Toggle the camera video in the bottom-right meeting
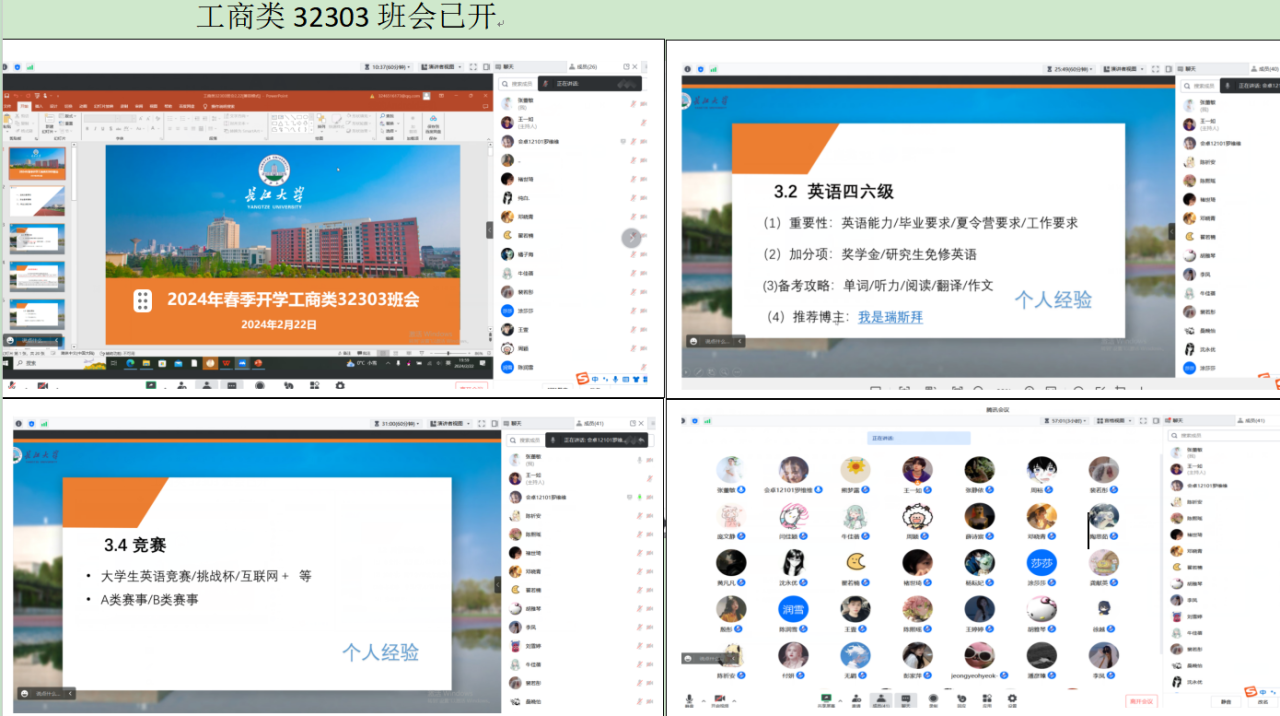This screenshot has width=1280, height=716. [718, 700]
